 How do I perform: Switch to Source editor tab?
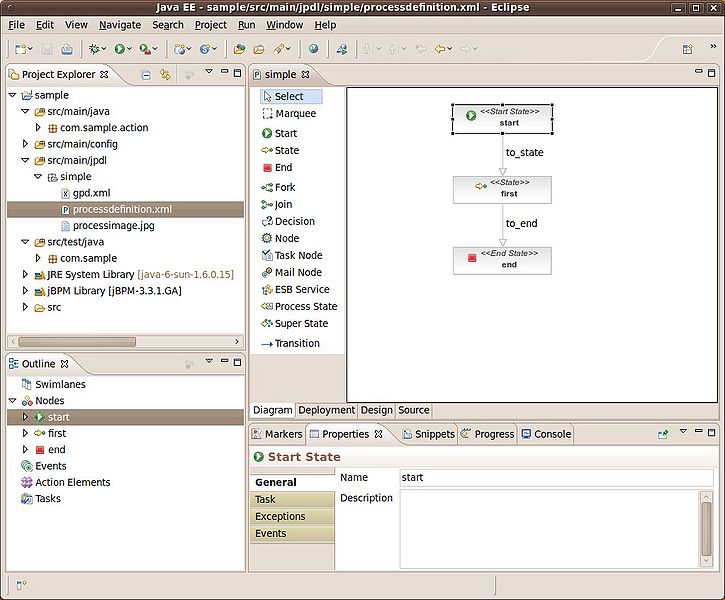click(413, 410)
